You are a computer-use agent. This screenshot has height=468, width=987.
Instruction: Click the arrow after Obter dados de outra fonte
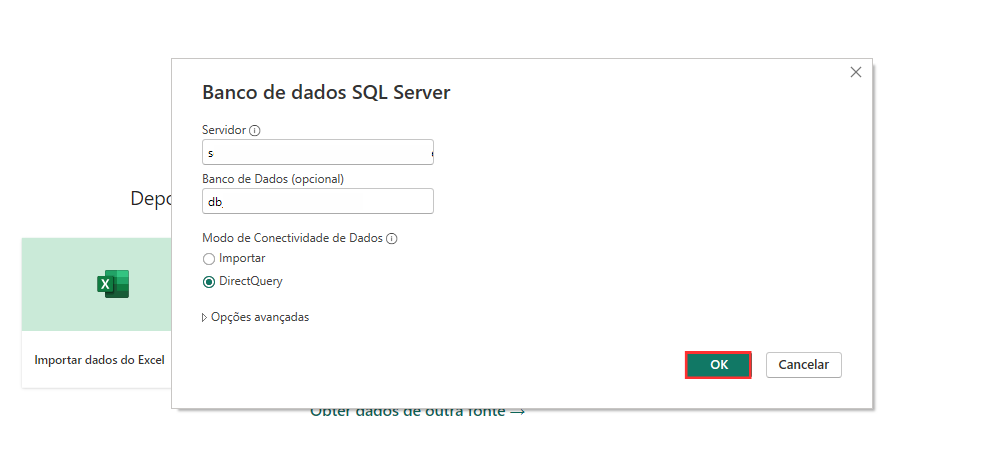(517, 411)
